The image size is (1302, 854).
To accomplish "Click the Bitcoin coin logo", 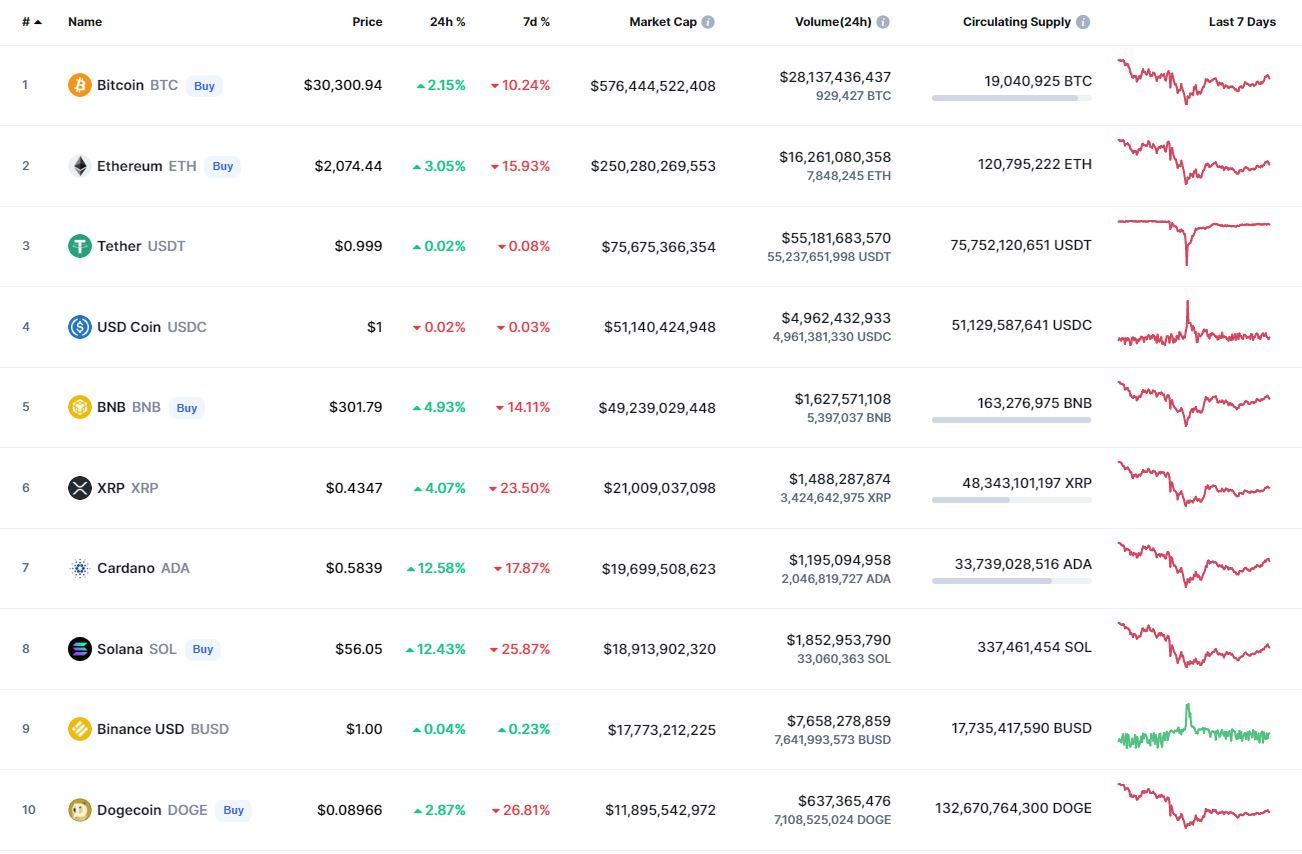I will pyautogui.click(x=79, y=85).
